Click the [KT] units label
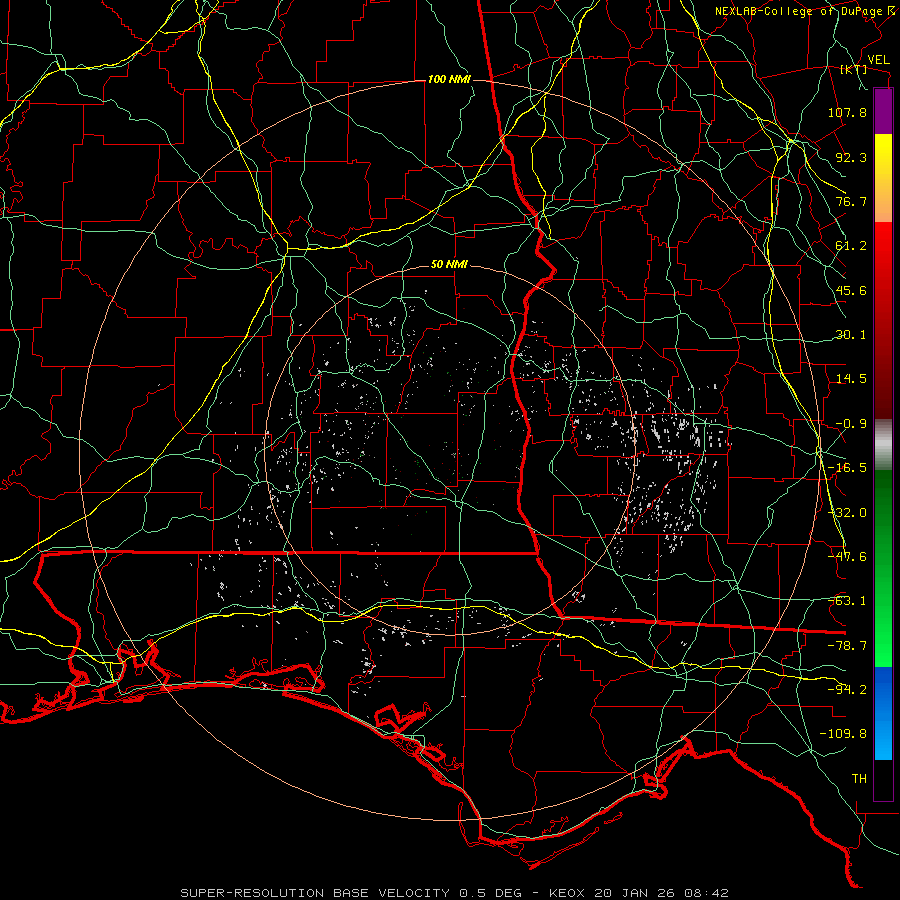 (x=854, y=70)
